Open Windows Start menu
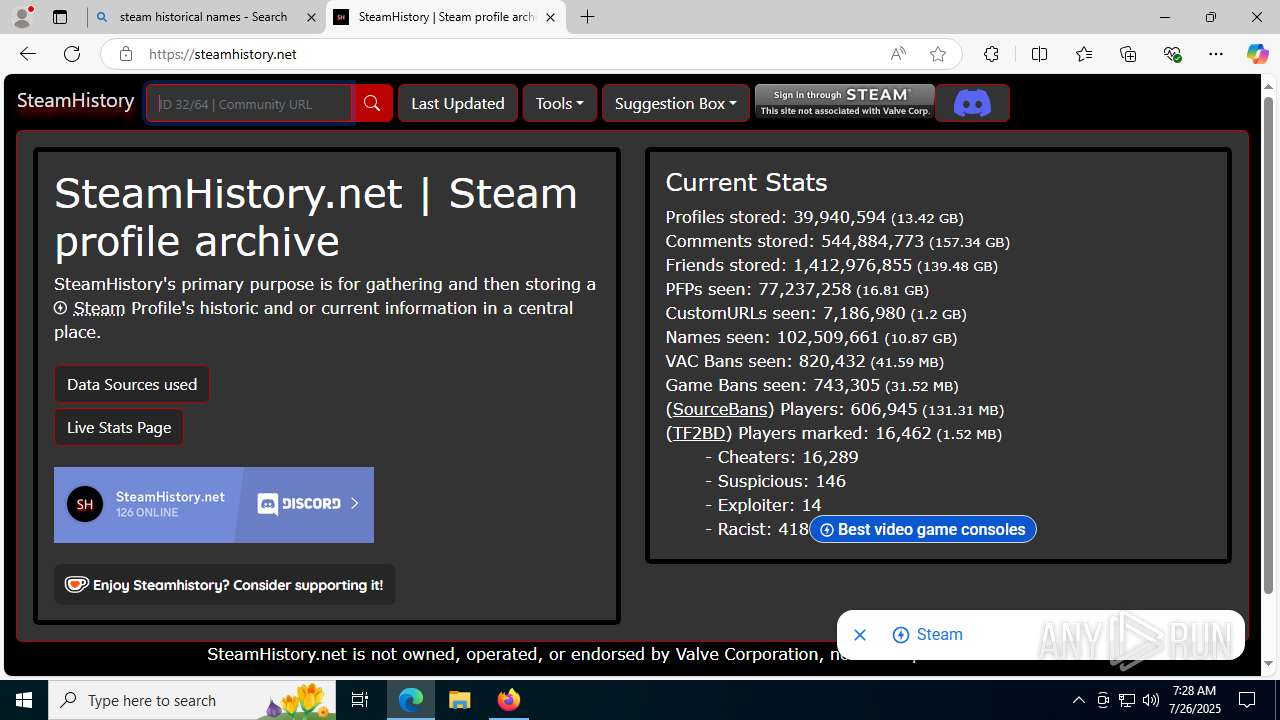This screenshot has width=1280, height=720. [24, 700]
